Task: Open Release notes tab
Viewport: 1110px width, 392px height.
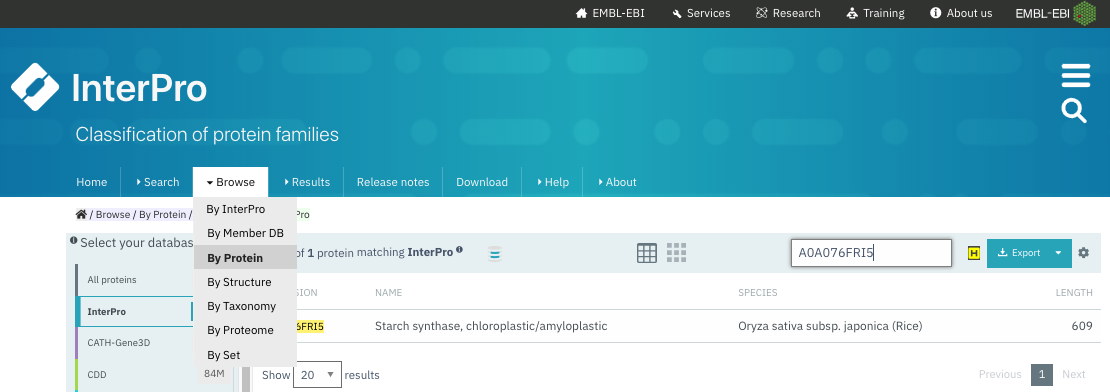Action: 393,182
